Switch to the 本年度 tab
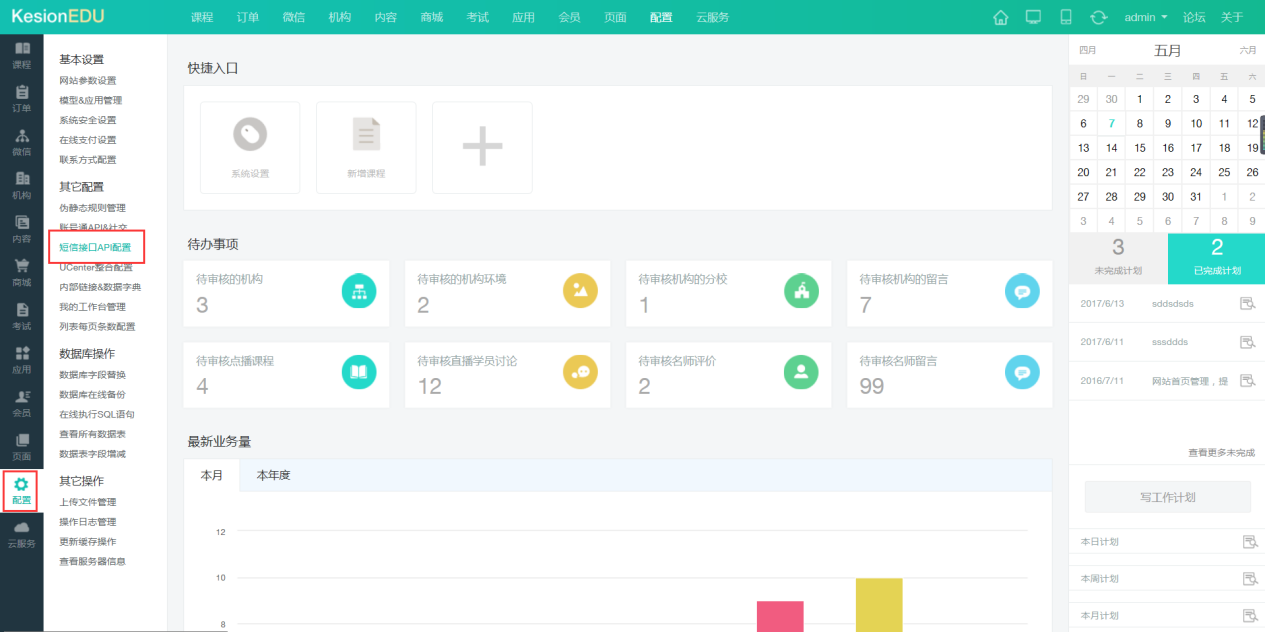Screen dimensions: 1265x632 [x=273, y=476]
